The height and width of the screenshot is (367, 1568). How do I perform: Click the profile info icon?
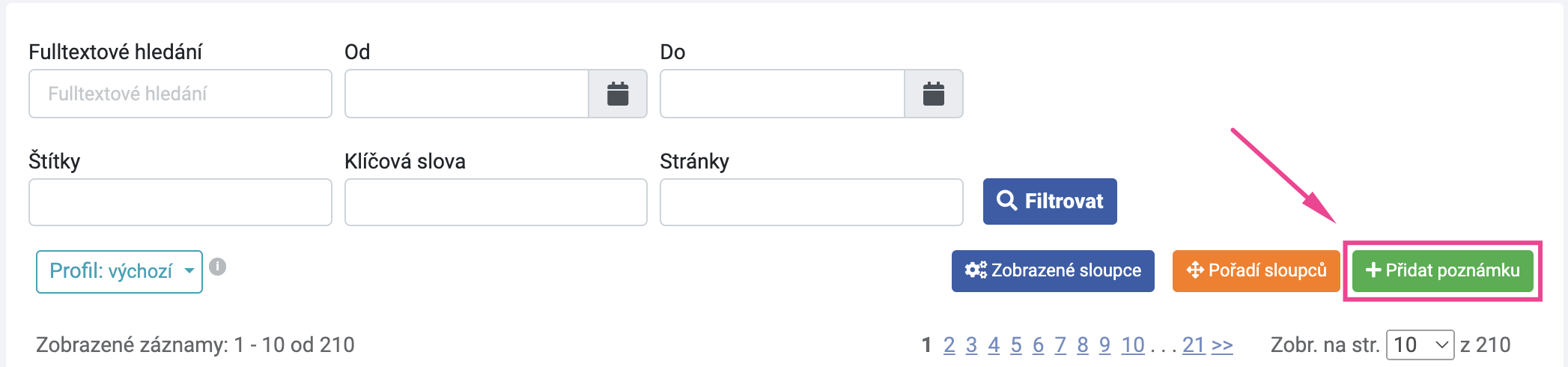click(x=218, y=267)
